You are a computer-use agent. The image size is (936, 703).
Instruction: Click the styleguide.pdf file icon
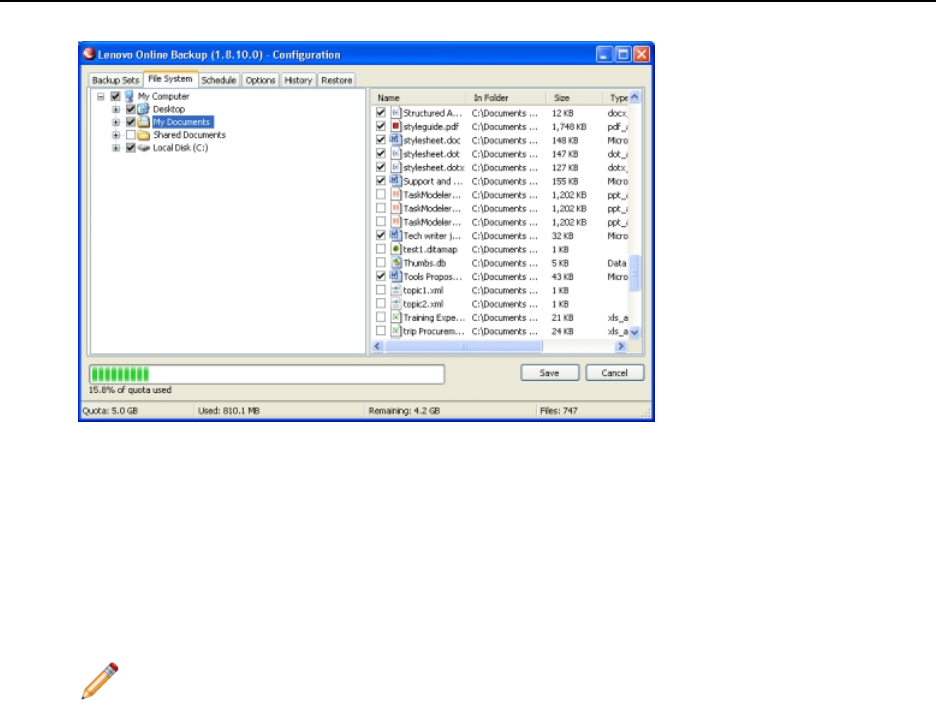pyautogui.click(x=395, y=127)
